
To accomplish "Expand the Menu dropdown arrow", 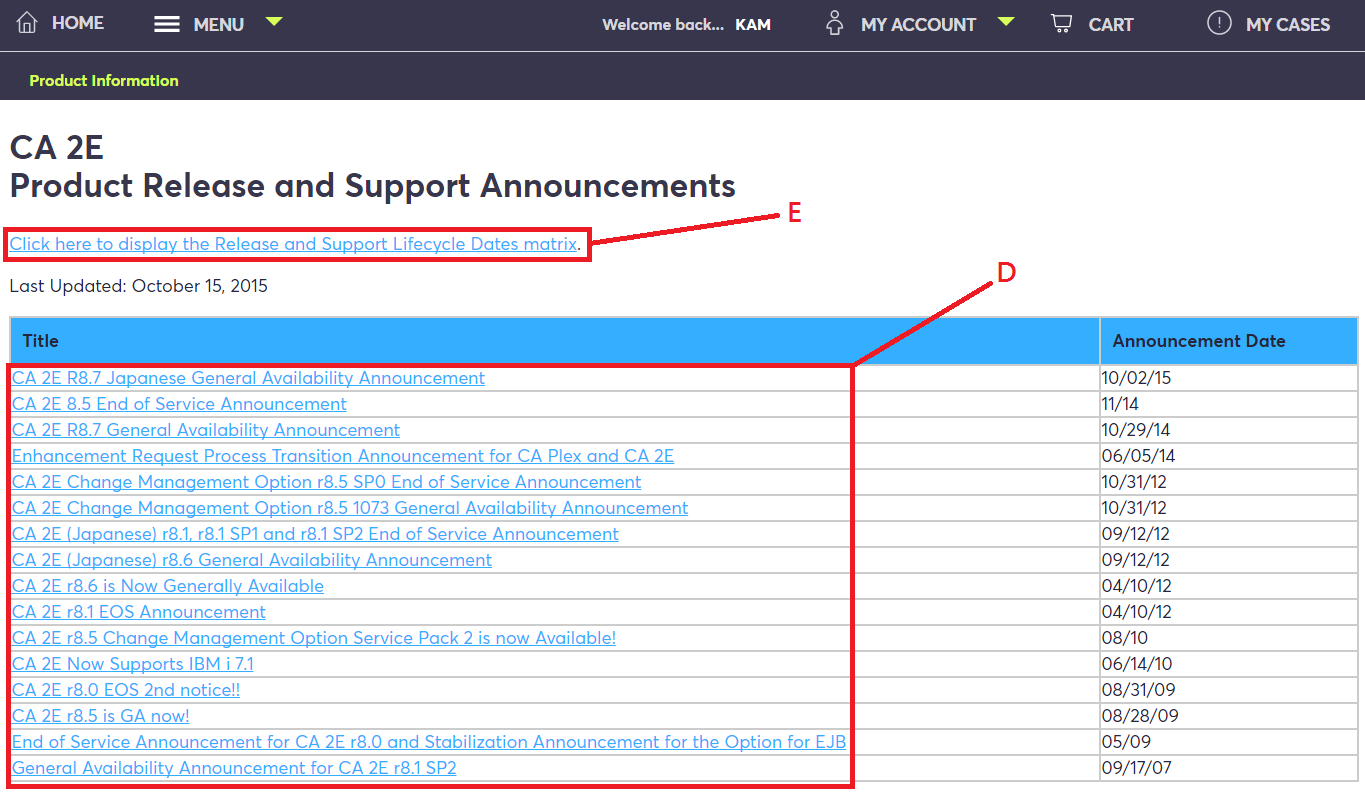I will coord(274,21).
